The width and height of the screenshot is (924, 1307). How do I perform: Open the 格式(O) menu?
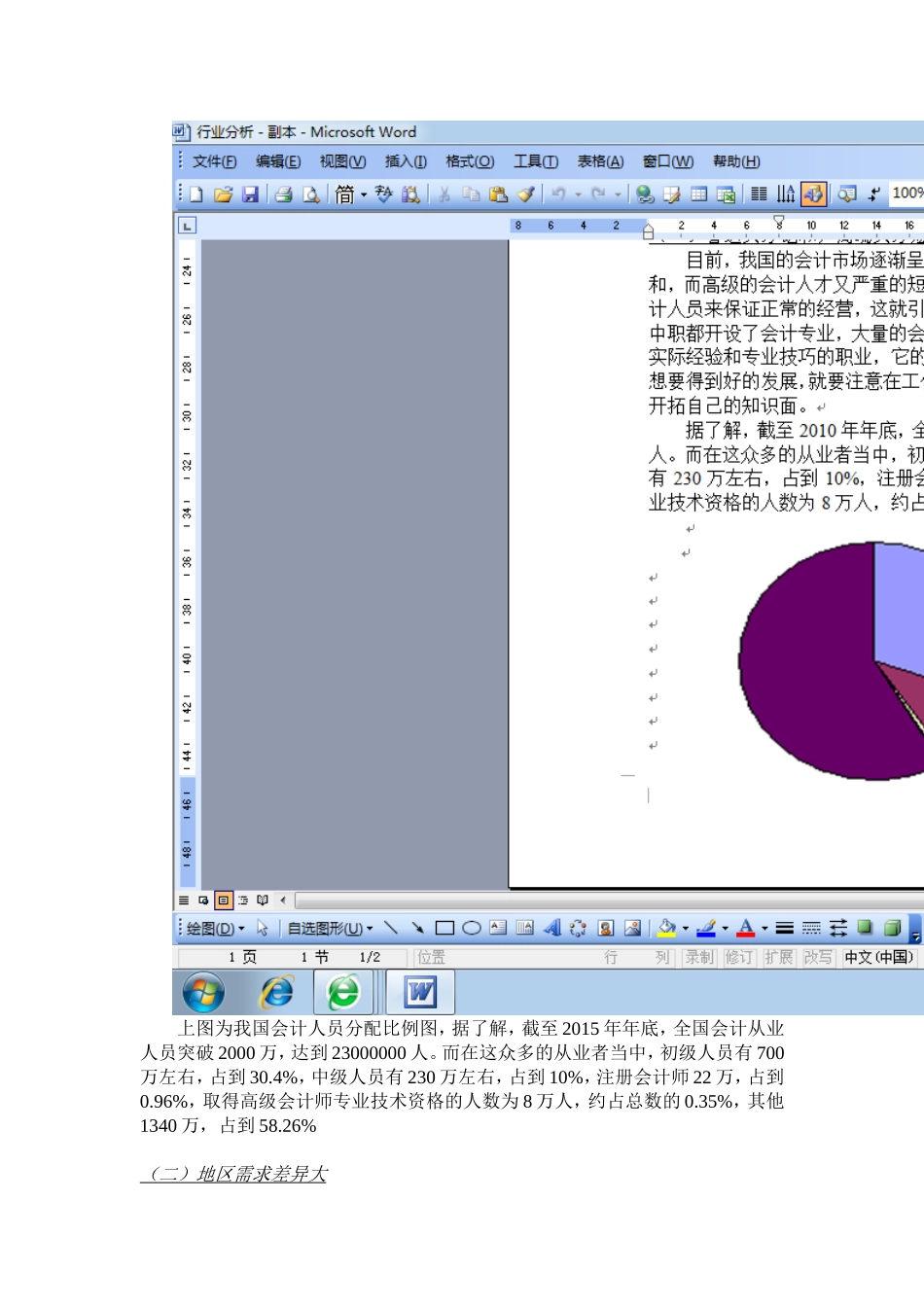point(470,161)
